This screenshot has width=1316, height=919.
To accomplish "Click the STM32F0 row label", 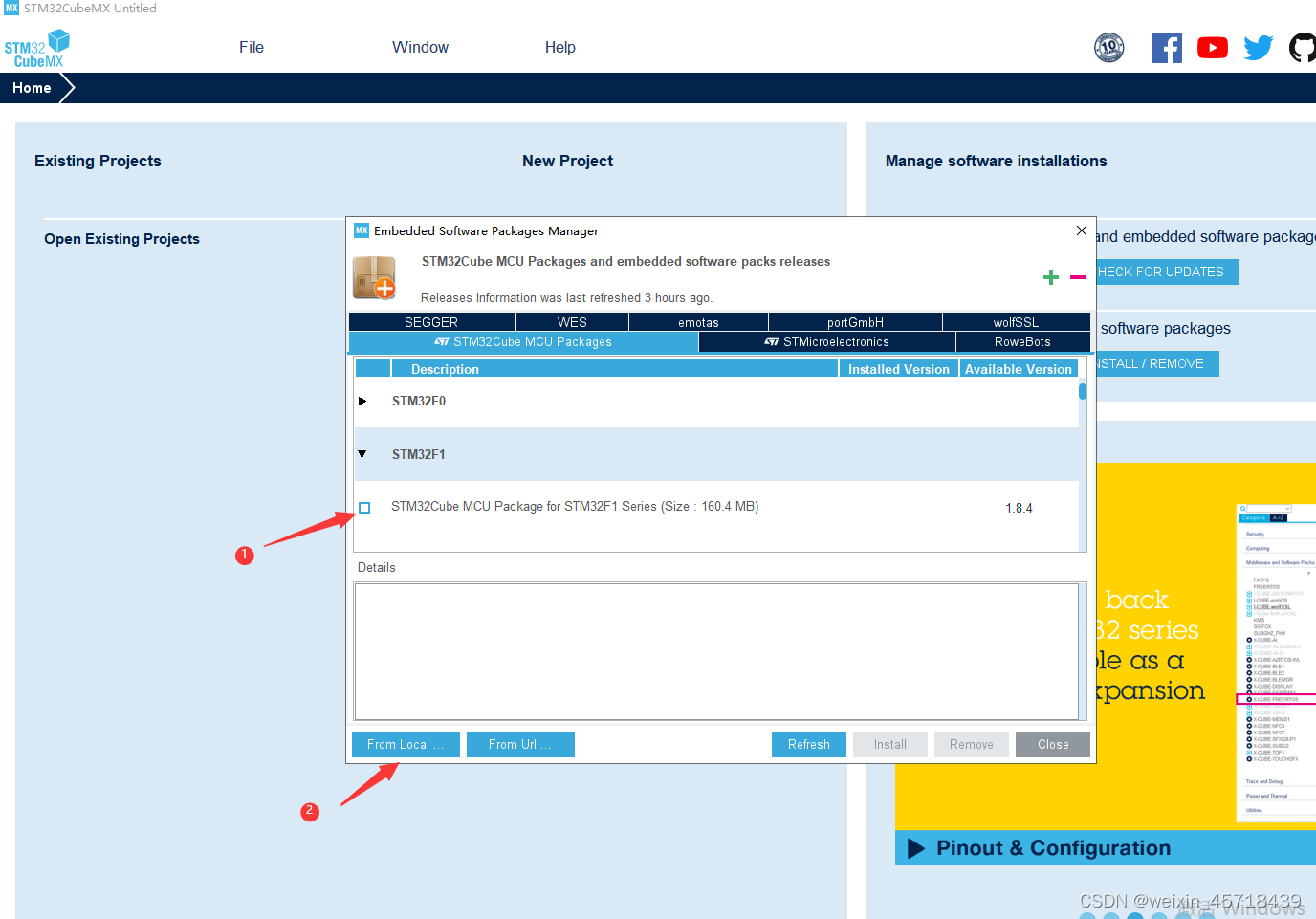I will click(419, 401).
